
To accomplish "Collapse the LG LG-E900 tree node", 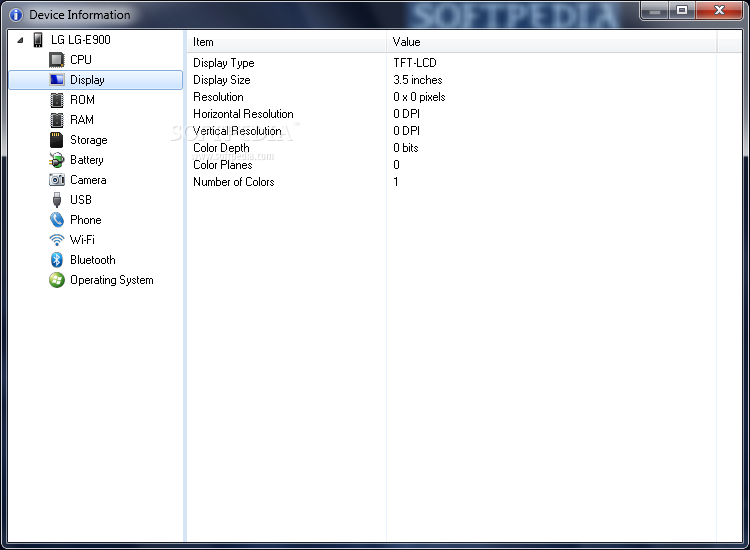I will 20,40.
